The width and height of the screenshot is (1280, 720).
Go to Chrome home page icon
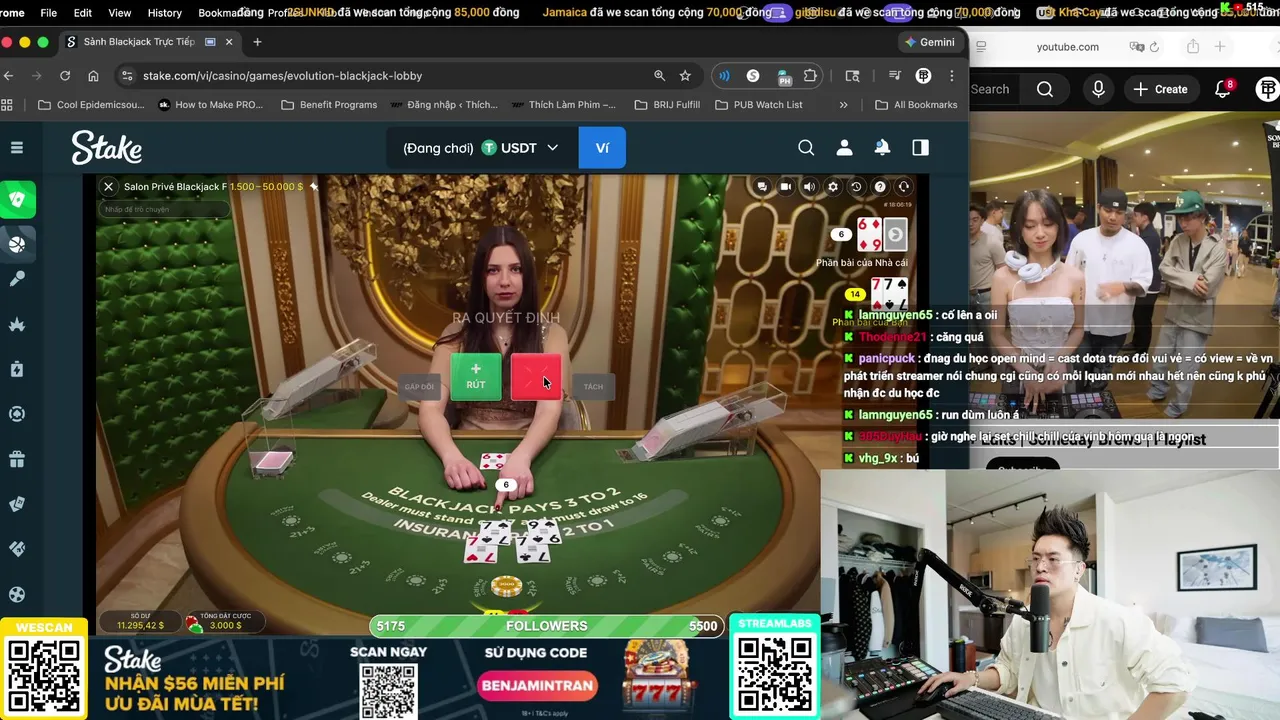pos(93,76)
